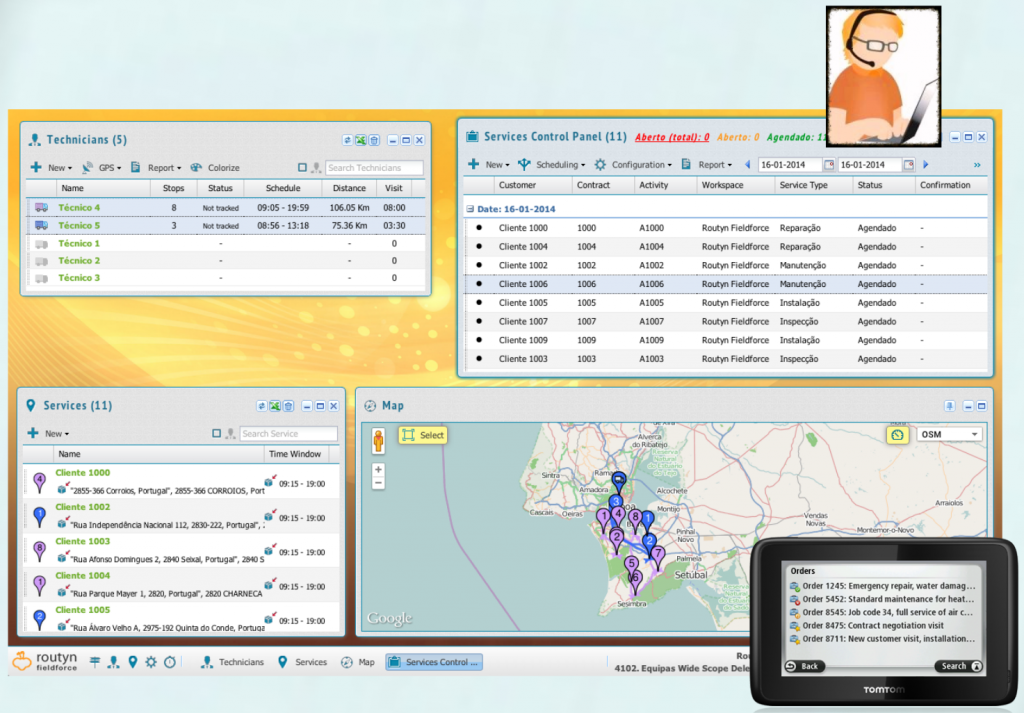This screenshot has height=713, width=1024.
Task: Open the OSM map type dropdown
Action: coord(950,435)
